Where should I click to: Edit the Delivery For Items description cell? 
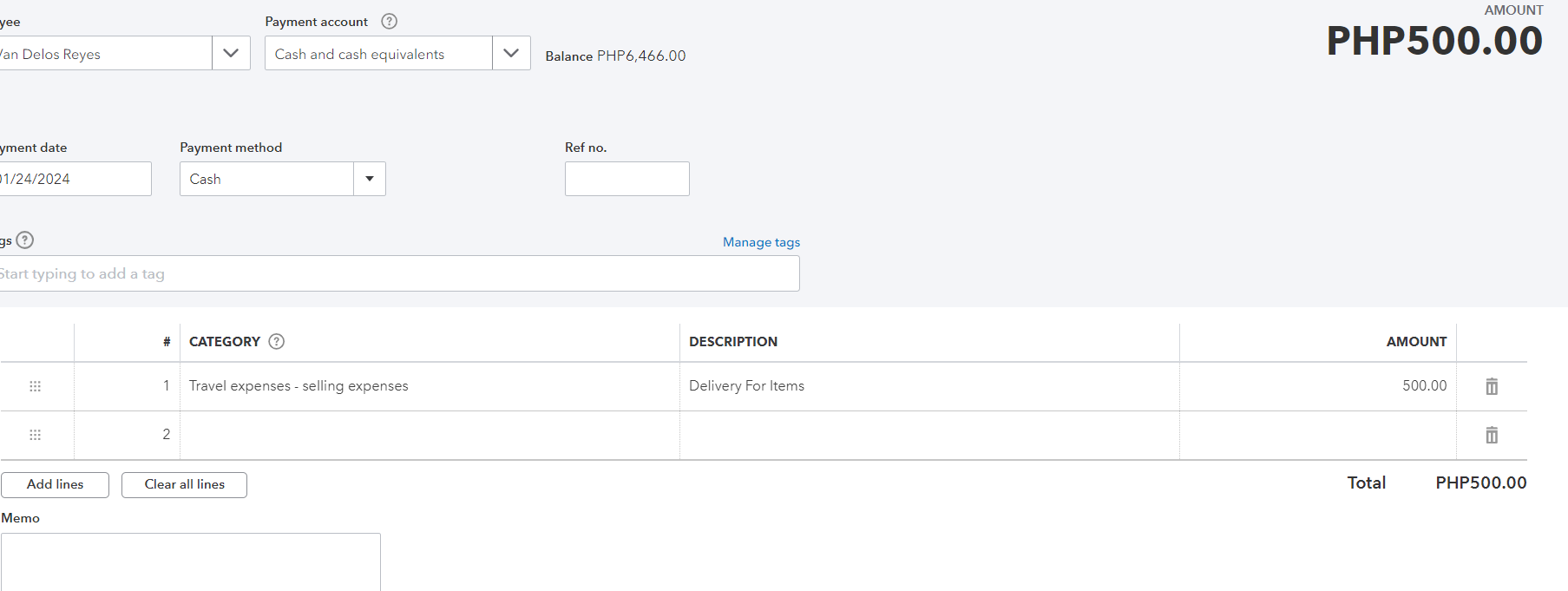pos(928,386)
